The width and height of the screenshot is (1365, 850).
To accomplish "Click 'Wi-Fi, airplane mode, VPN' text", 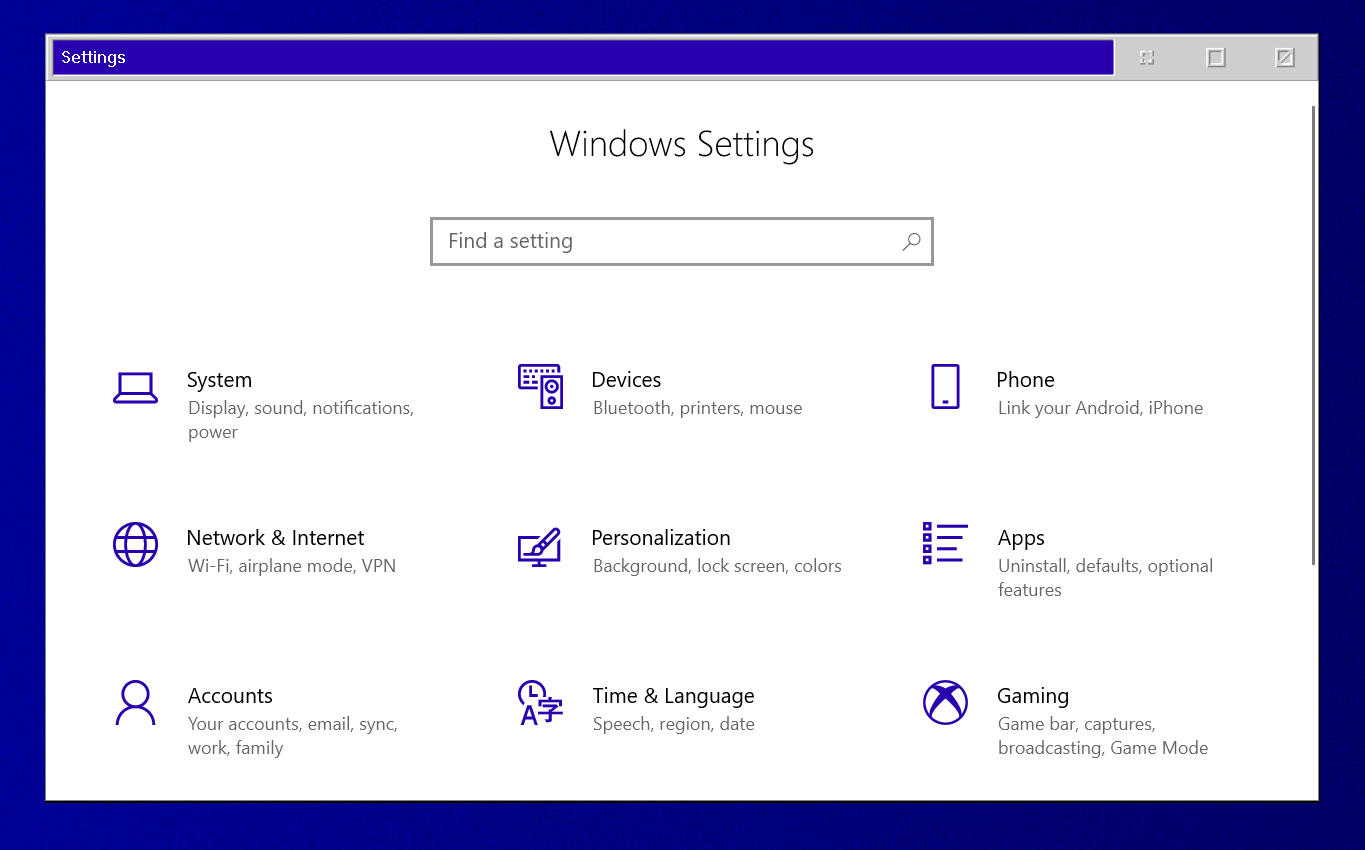I will [292, 566].
